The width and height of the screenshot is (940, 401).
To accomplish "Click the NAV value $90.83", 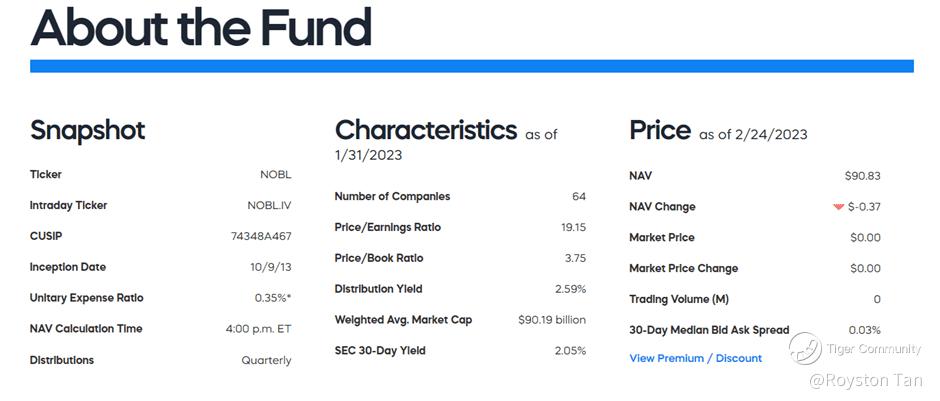I will click(862, 176).
